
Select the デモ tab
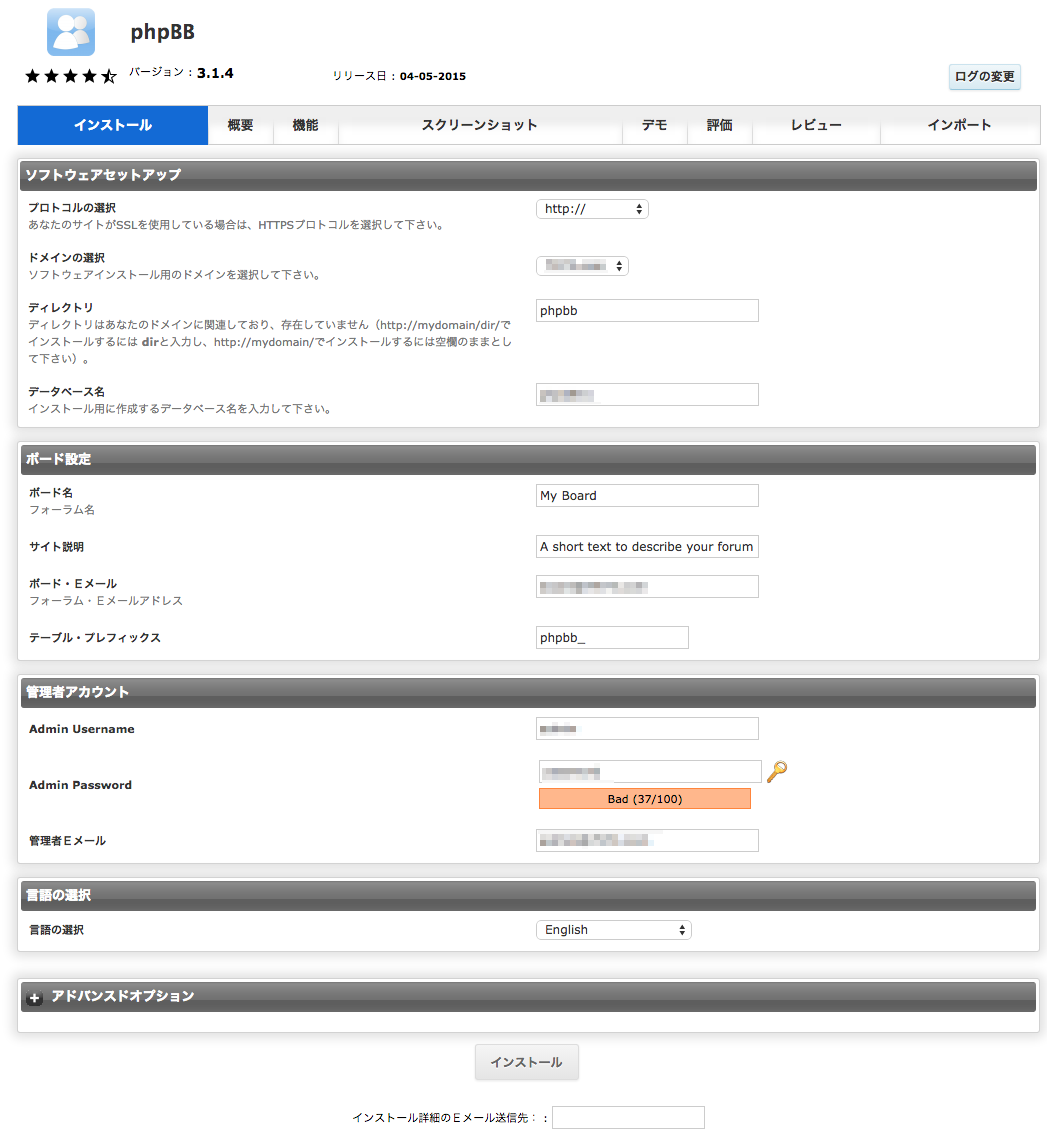(x=655, y=126)
